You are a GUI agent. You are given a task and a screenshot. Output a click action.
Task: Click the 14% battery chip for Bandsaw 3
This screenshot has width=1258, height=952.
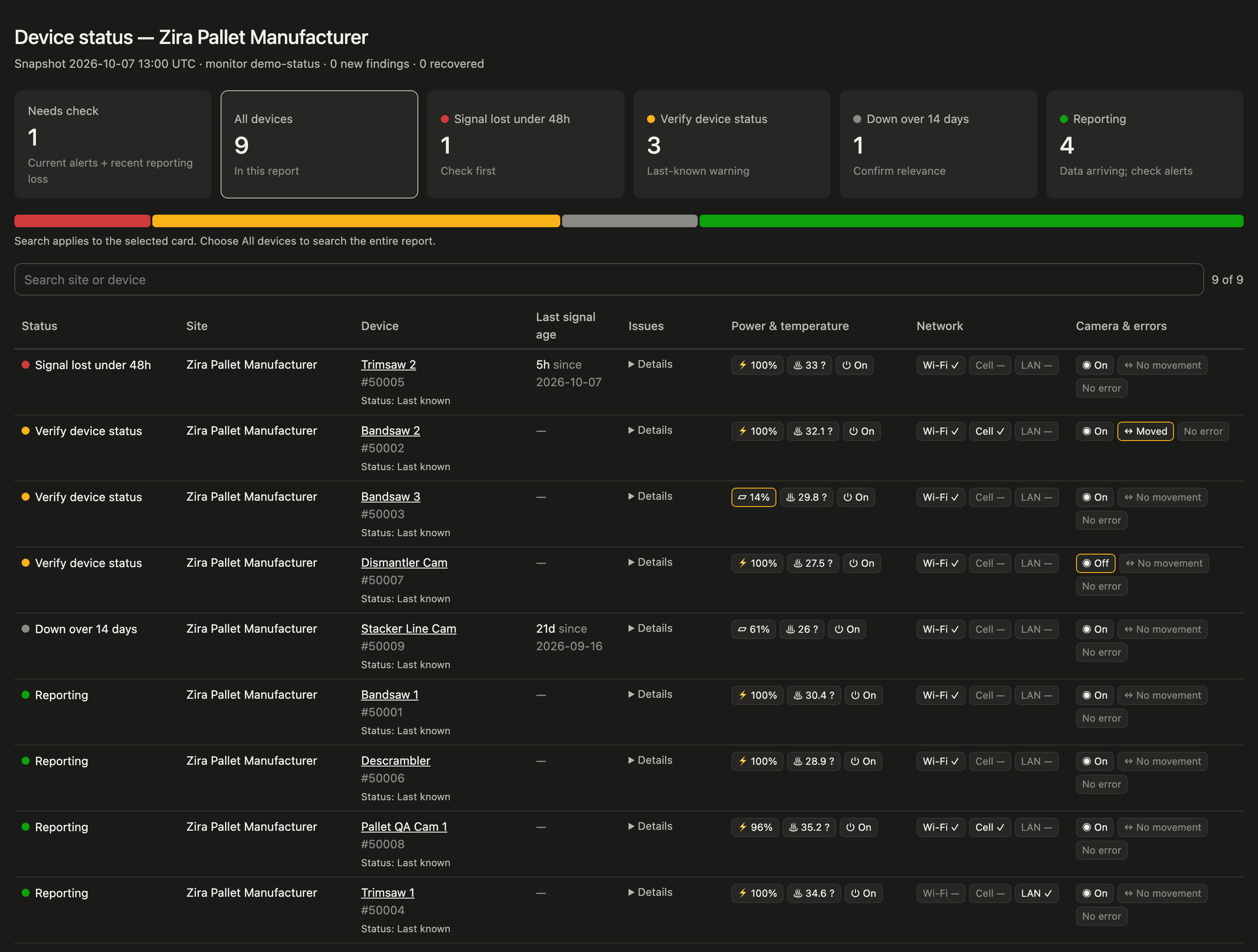753,497
